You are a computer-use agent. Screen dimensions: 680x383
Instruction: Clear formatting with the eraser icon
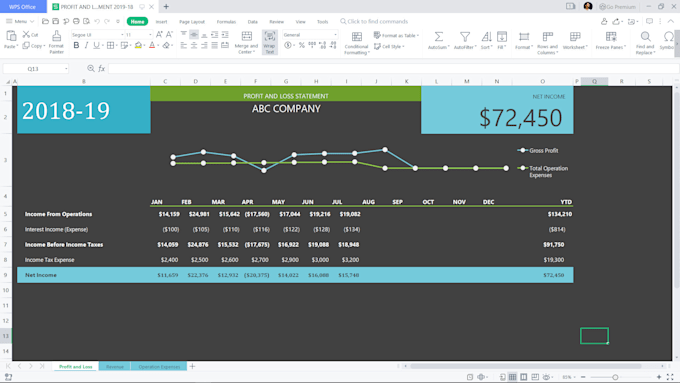[x=166, y=46]
